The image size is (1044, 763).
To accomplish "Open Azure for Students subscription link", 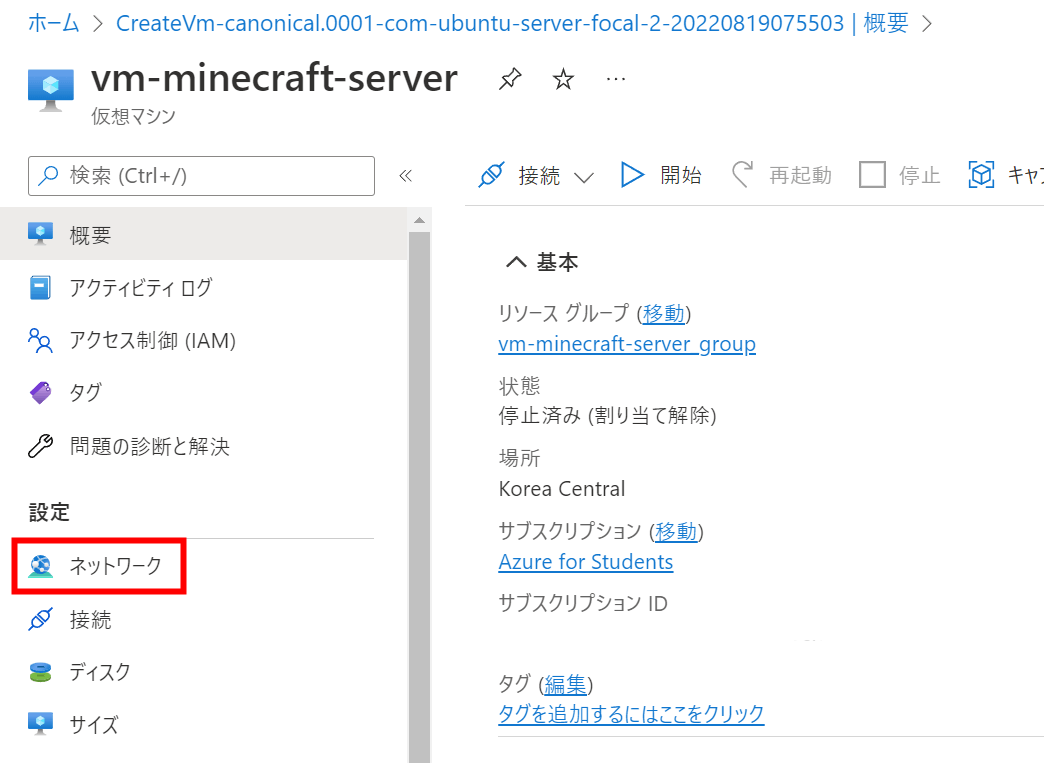I will click(586, 562).
